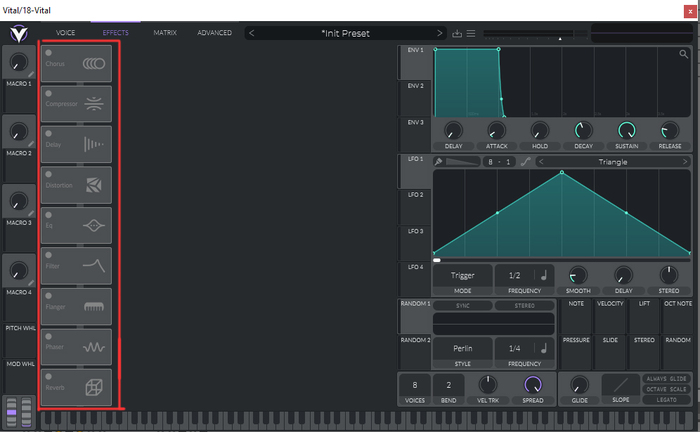Toggle the Legato option
The width and height of the screenshot is (700, 432).
pyautogui.click(x=667, y=398)
